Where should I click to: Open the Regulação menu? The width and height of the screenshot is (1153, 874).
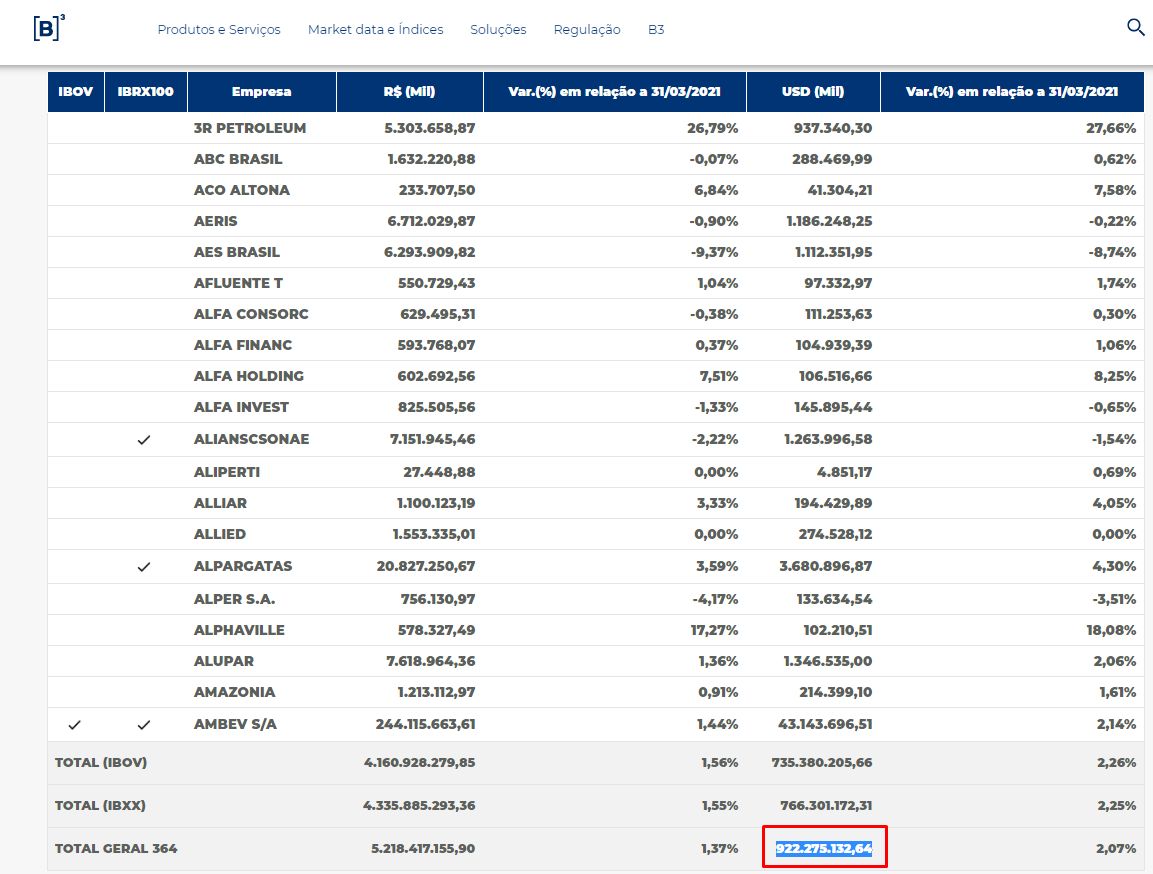click(587, 29)
